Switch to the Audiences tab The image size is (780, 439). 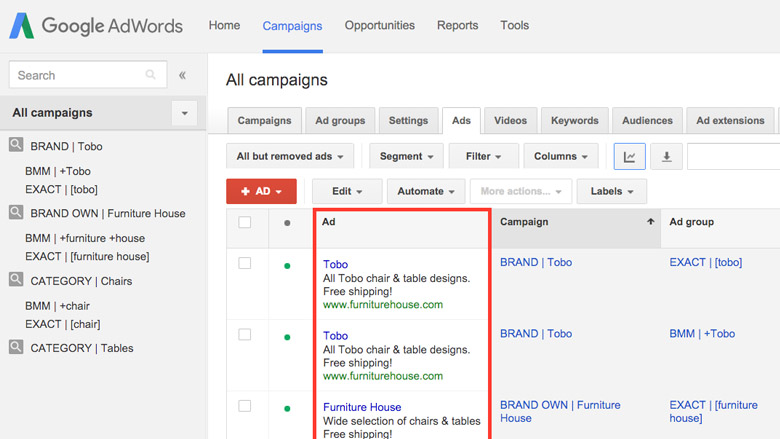[x=647, y=120]
